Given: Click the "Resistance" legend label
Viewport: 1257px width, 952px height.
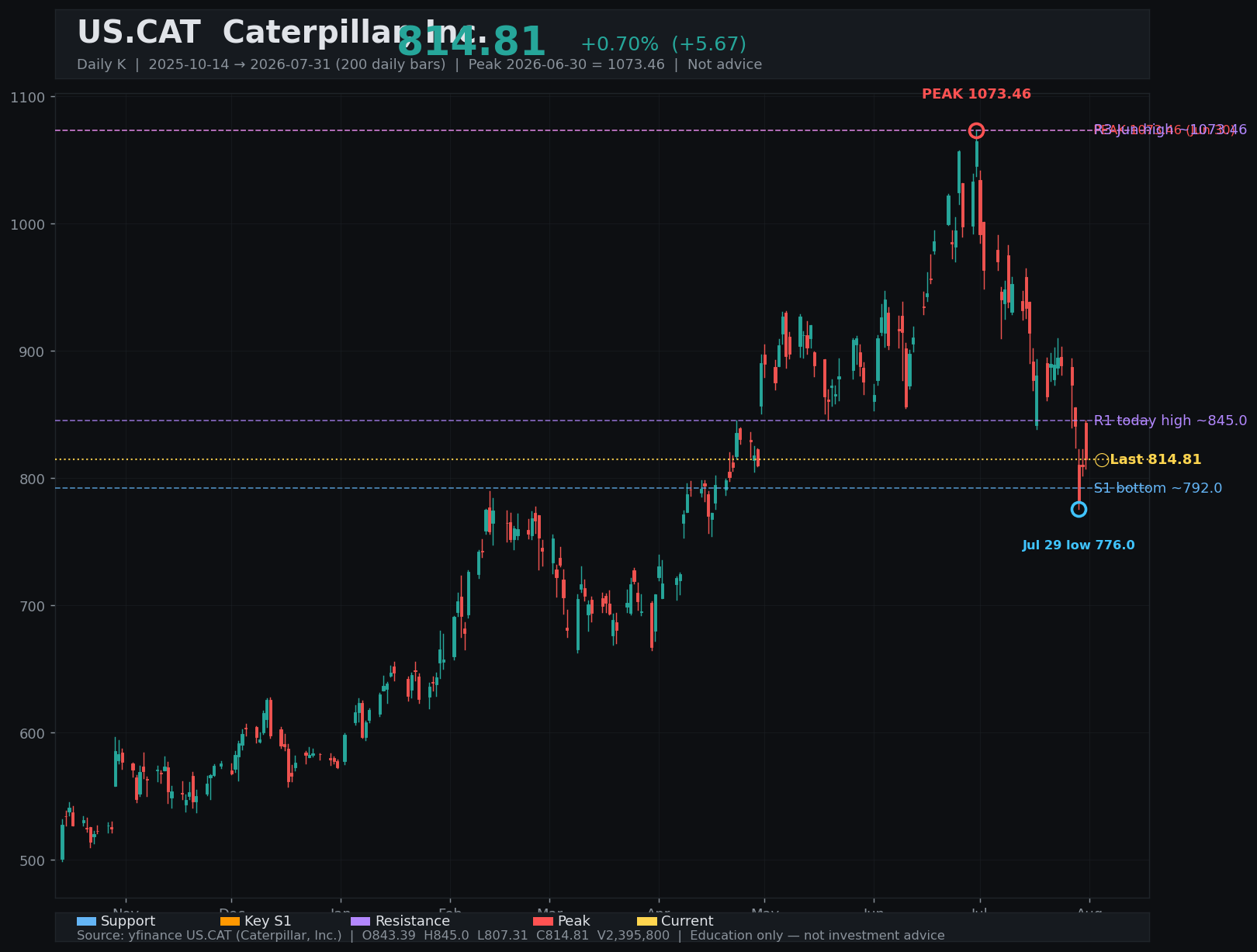Looking at the screenshot, I should coord(412,921).
